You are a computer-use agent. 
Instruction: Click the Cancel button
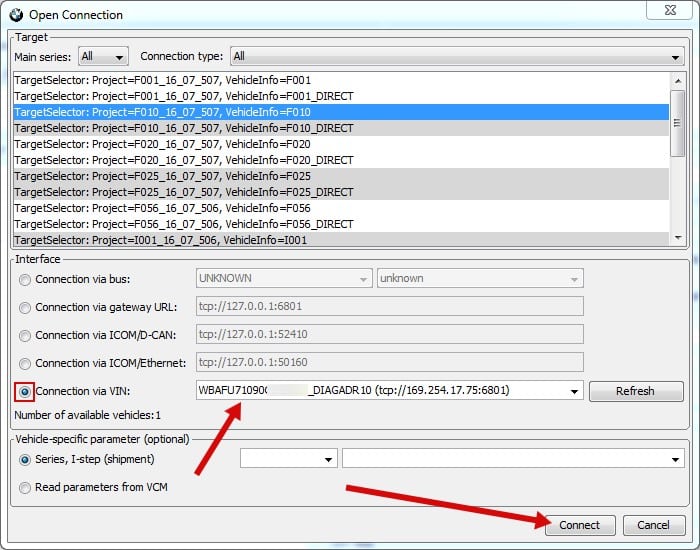654,525
